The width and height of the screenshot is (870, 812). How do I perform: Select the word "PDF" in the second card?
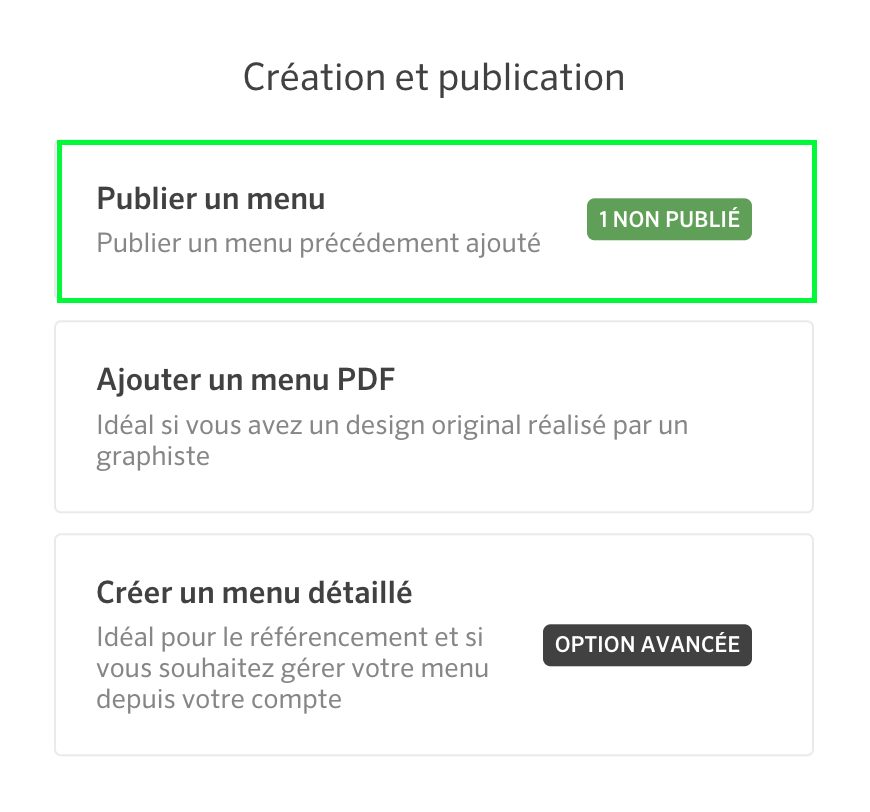coord(366,381)
